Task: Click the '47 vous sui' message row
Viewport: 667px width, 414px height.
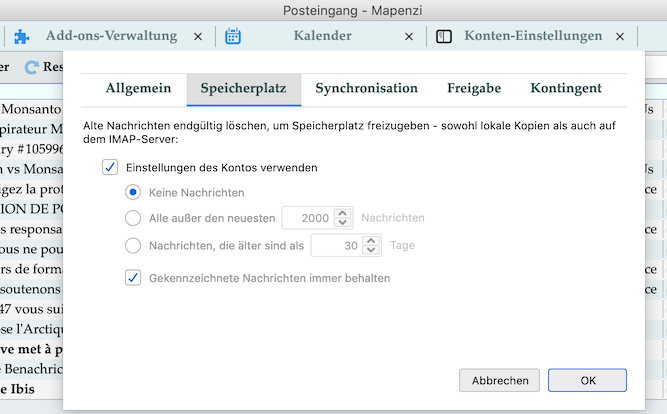Action: 31,309
